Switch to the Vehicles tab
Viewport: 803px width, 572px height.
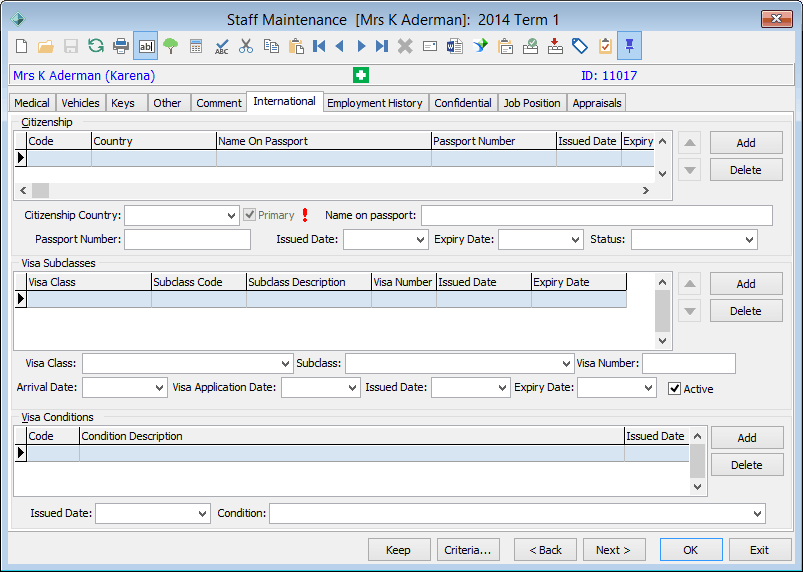80,103
